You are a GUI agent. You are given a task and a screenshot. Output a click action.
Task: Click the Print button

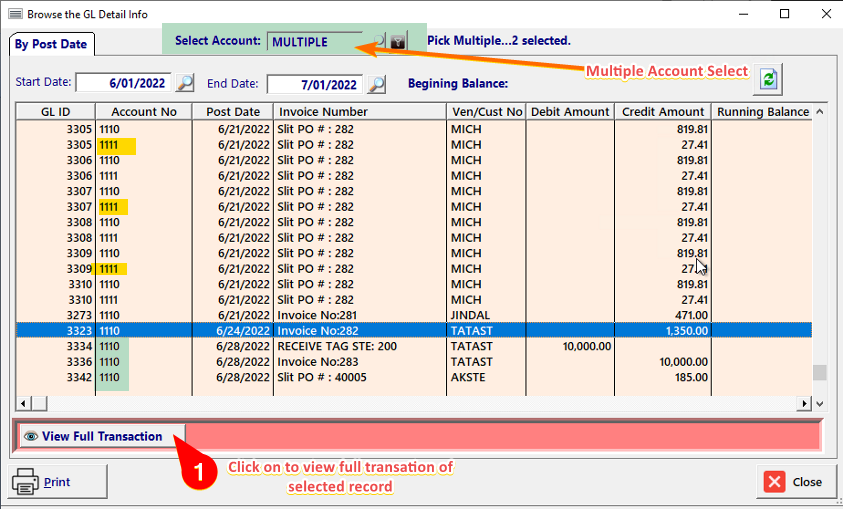tap(58, 482)
